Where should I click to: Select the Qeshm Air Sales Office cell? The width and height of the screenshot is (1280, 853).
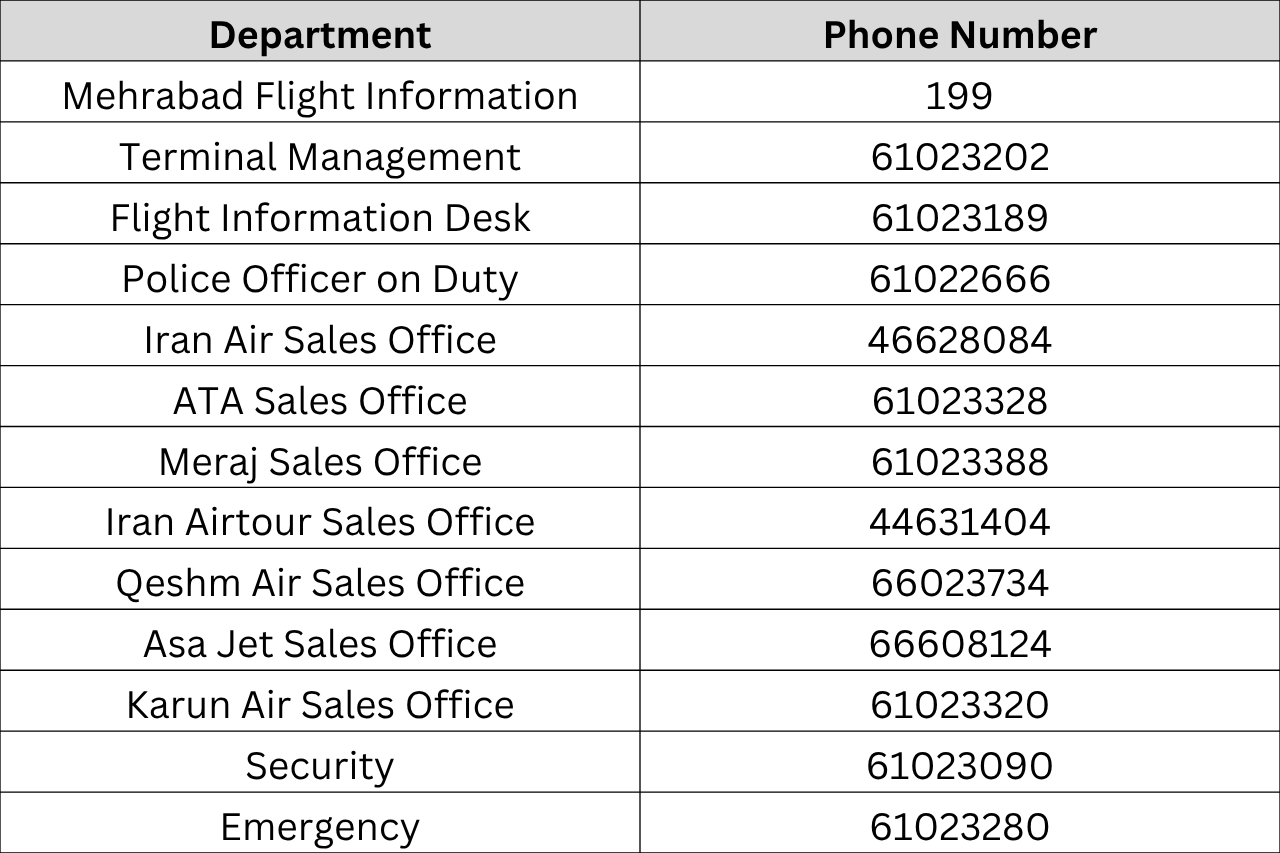tap(320, 583)
